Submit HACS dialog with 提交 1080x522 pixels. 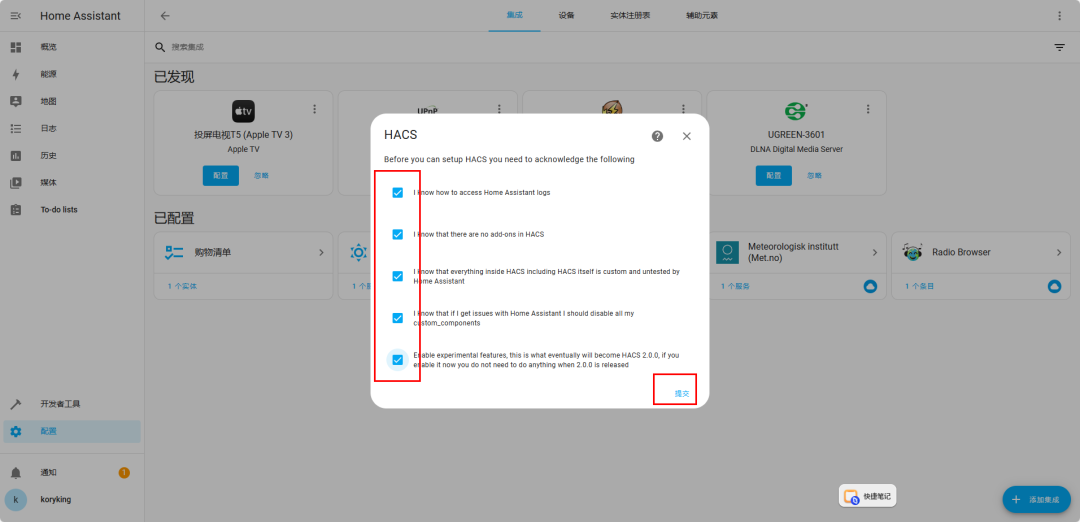click(x=681, y=394)
